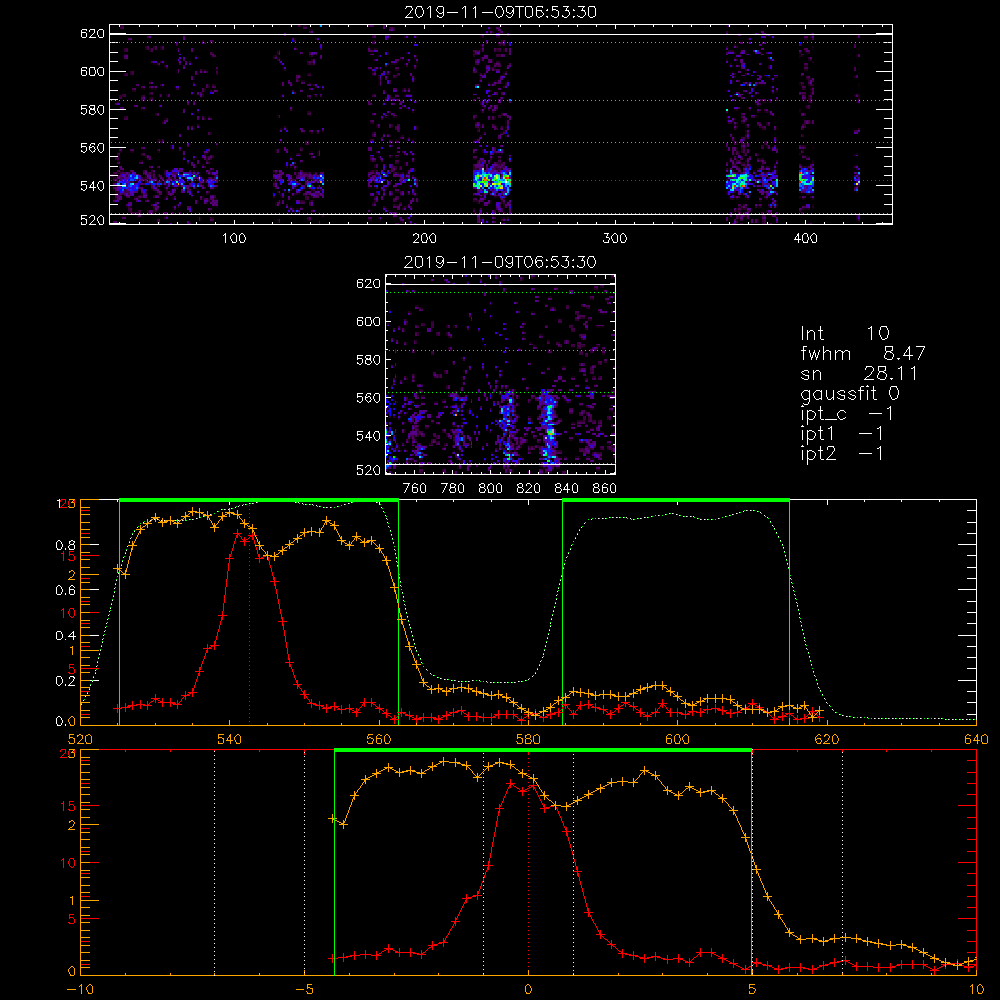The width and height of the screenshot is (1000, 1000).
Task: Click x-axis label 580 in third plot
Action: [x=528, y=739]
